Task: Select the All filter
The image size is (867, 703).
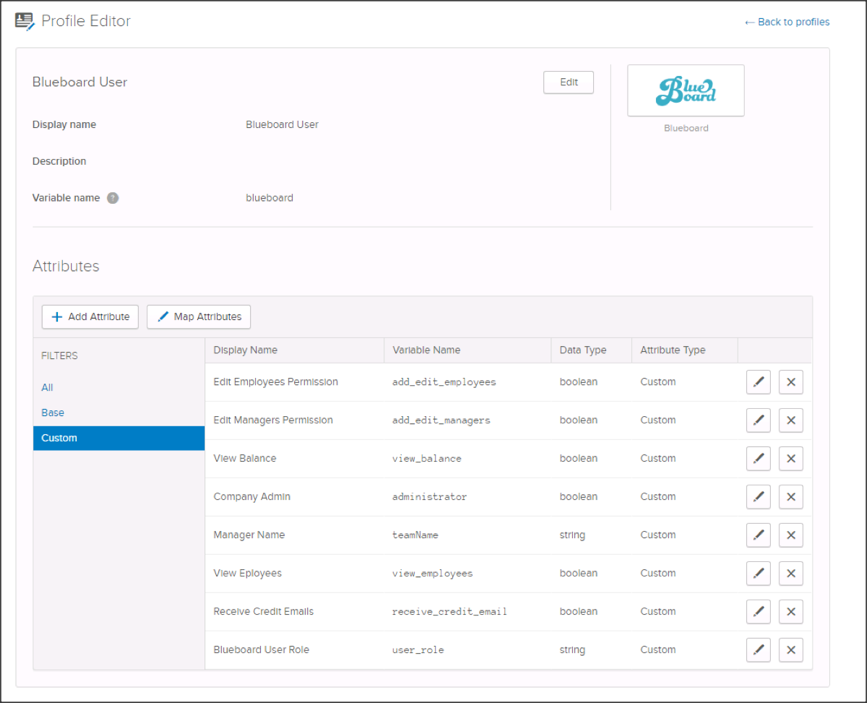Action: (47, 387)
